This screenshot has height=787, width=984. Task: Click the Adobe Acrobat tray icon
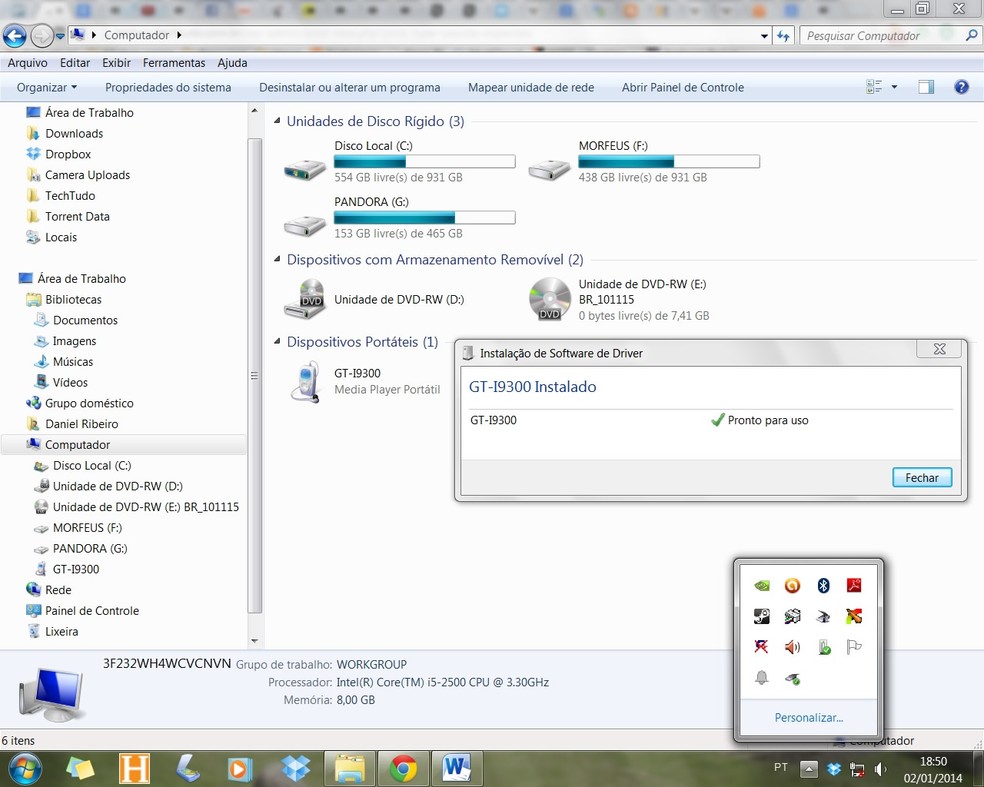point(854,586)
